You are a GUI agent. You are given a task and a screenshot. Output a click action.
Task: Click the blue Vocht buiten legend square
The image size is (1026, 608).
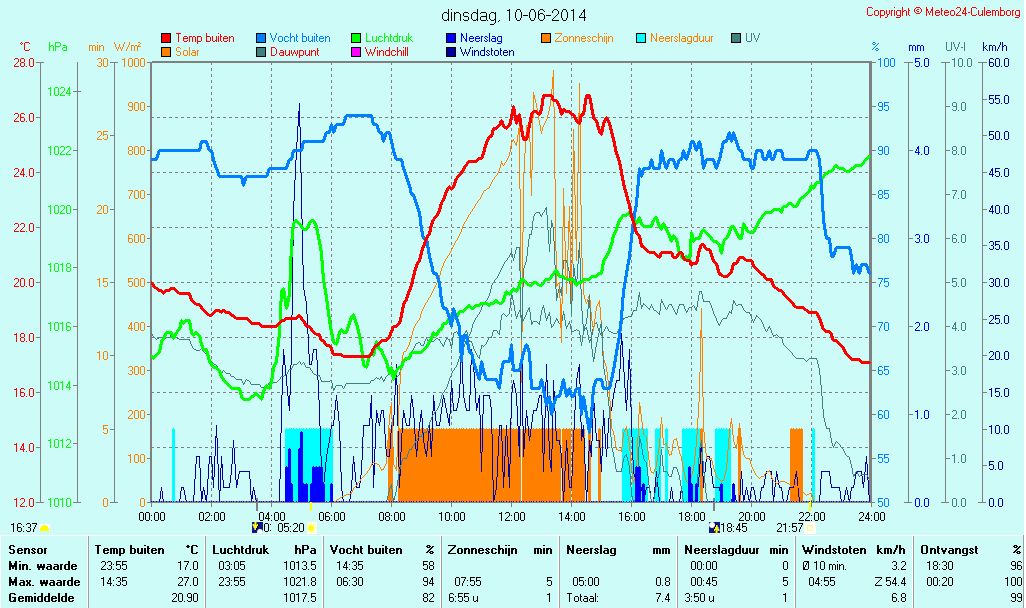click(261, 38)
